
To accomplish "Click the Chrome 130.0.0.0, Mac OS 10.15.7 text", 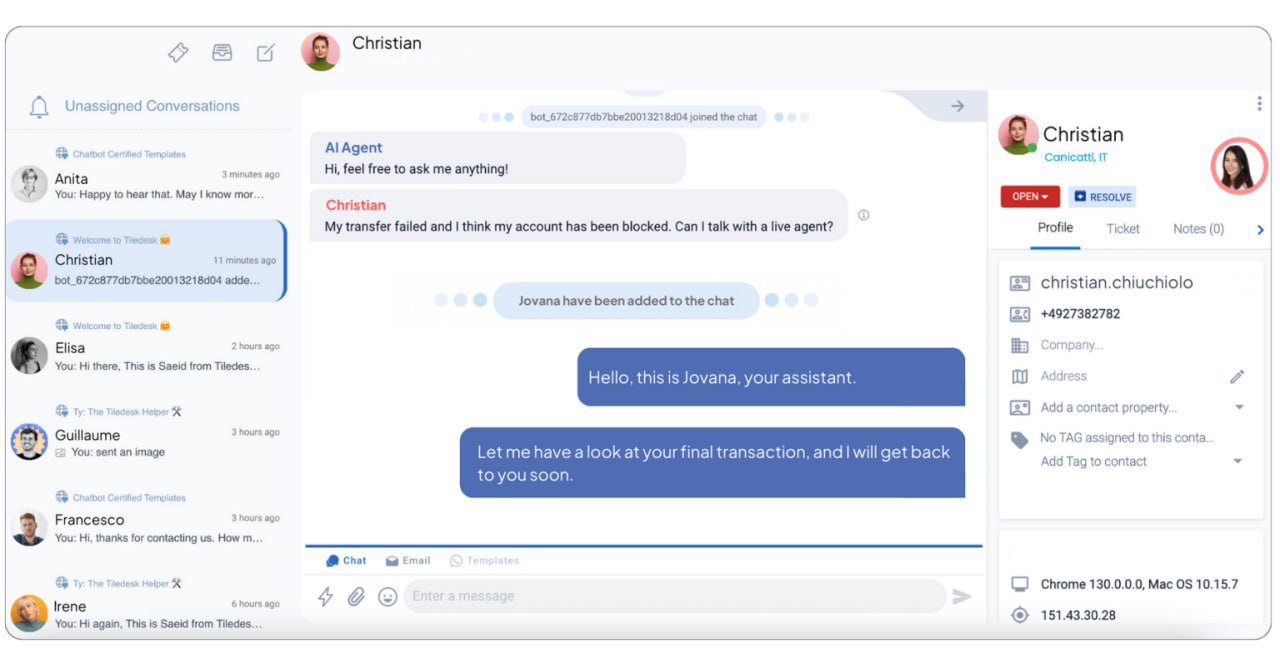I will (x=1139, y=584).
